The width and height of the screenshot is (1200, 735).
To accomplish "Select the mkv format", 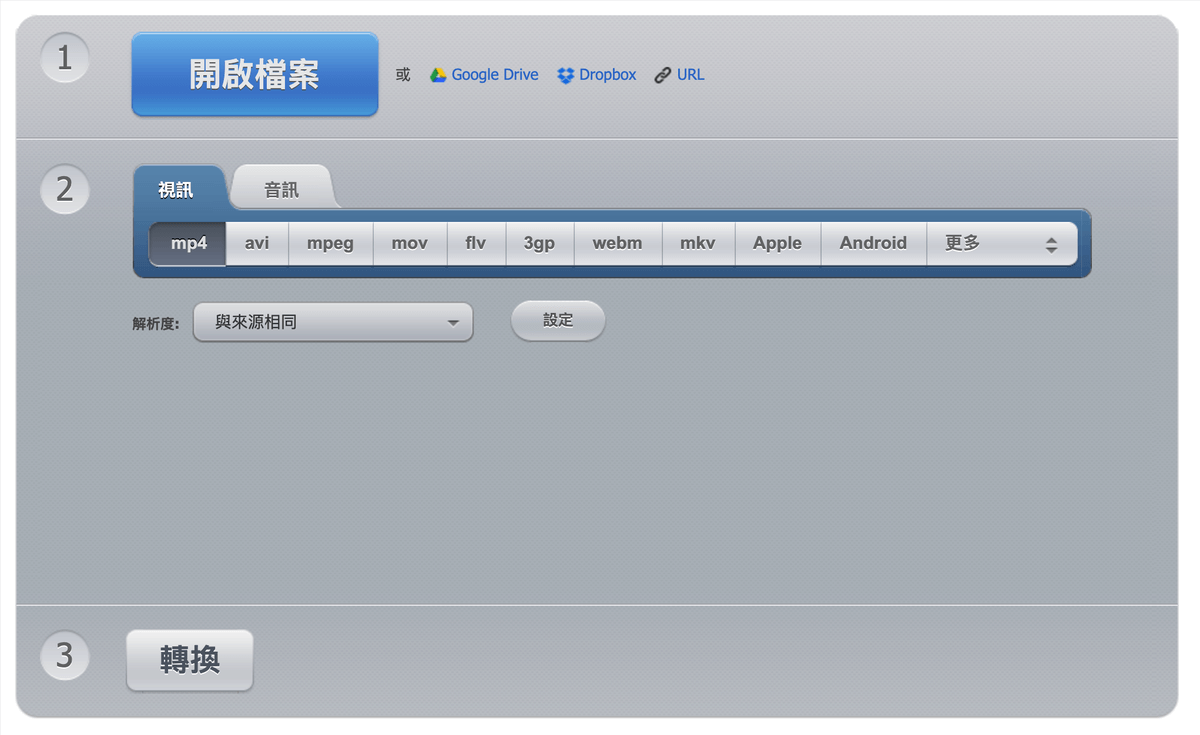I will coord(698,243).
